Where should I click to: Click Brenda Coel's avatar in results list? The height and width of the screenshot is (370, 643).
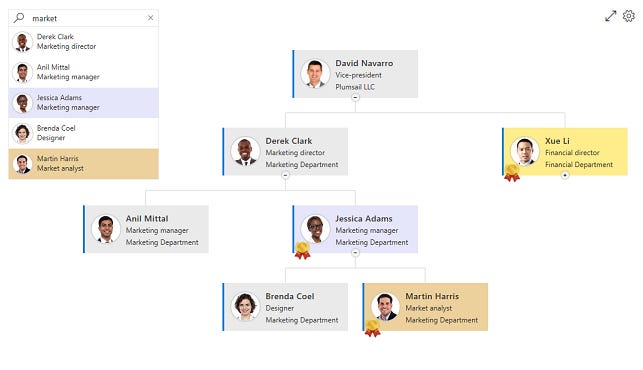point(23,133)
